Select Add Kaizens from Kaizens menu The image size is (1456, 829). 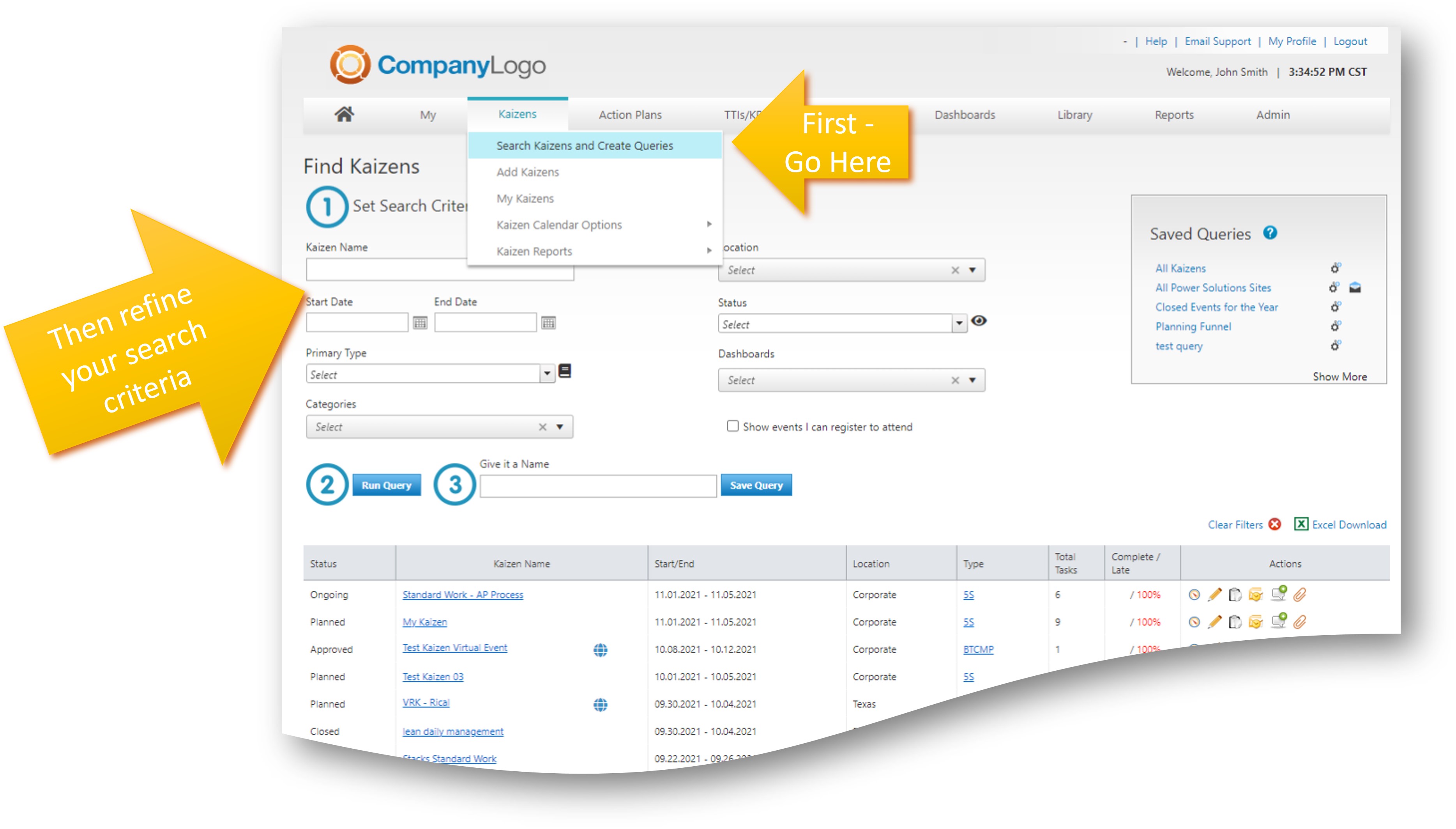point(527,172)
